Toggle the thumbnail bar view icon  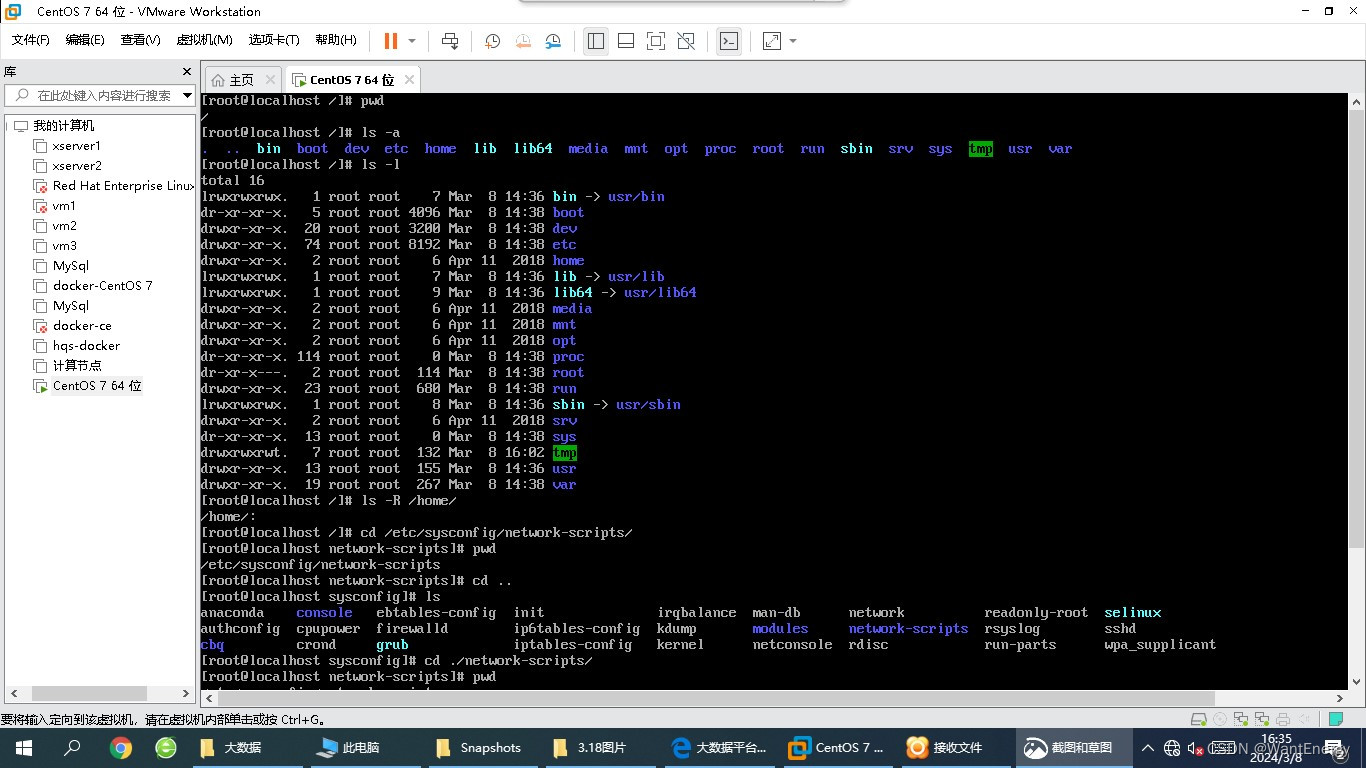click(626, 41)
